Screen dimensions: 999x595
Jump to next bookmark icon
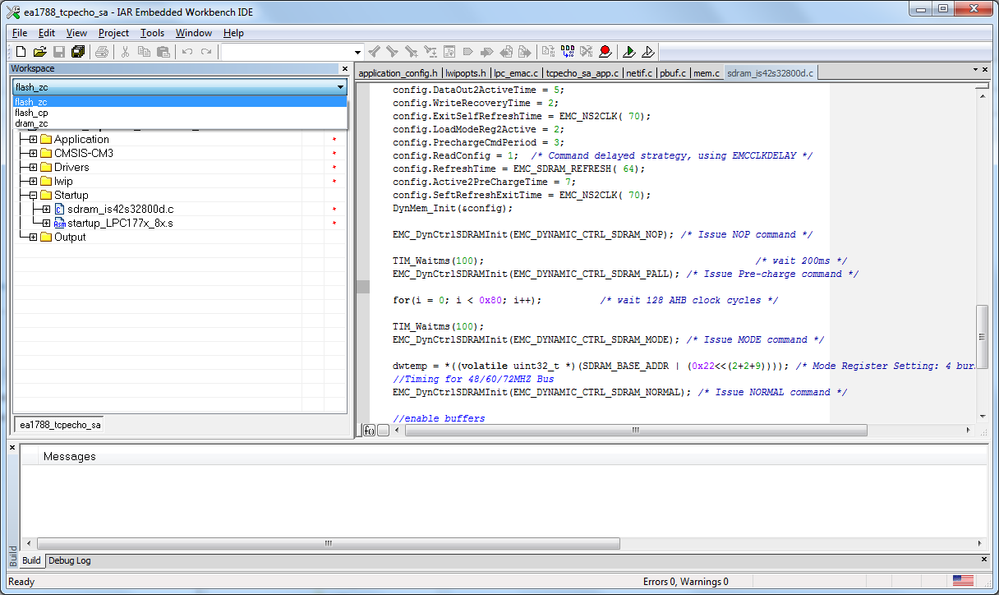(487, 52)
